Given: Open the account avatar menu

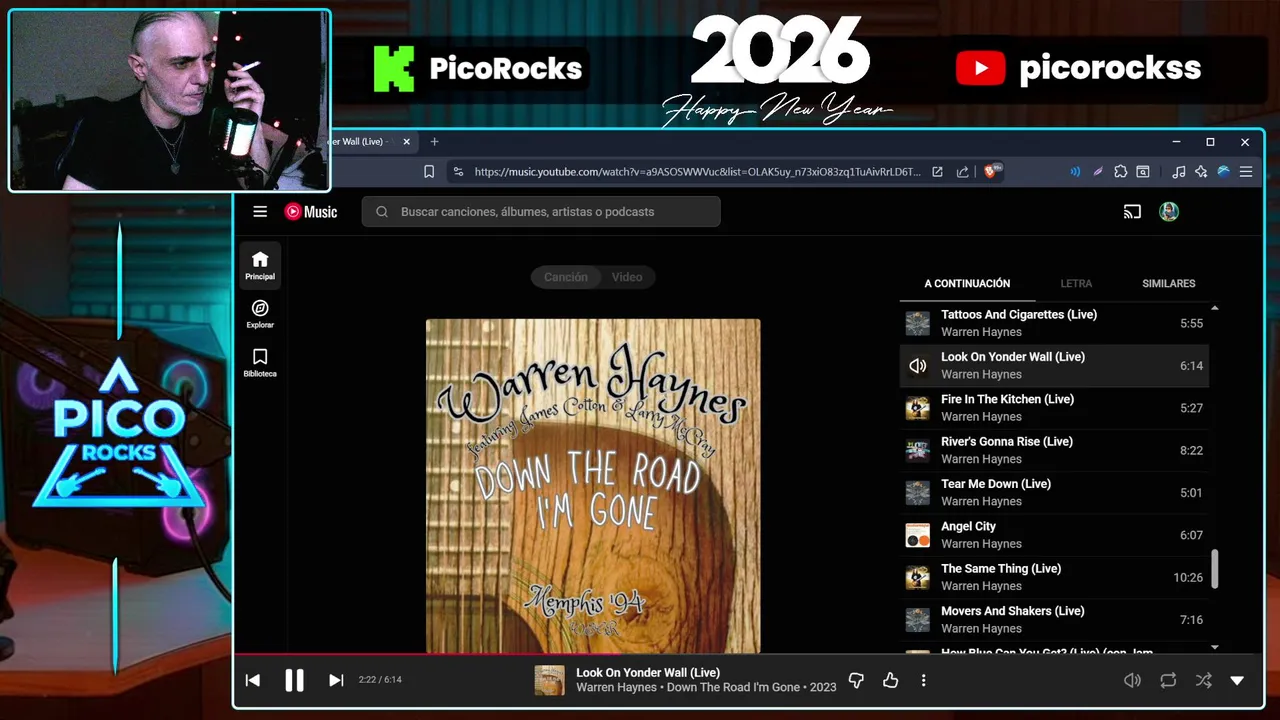Looking at the screenshot, I should click(1169, 212).
